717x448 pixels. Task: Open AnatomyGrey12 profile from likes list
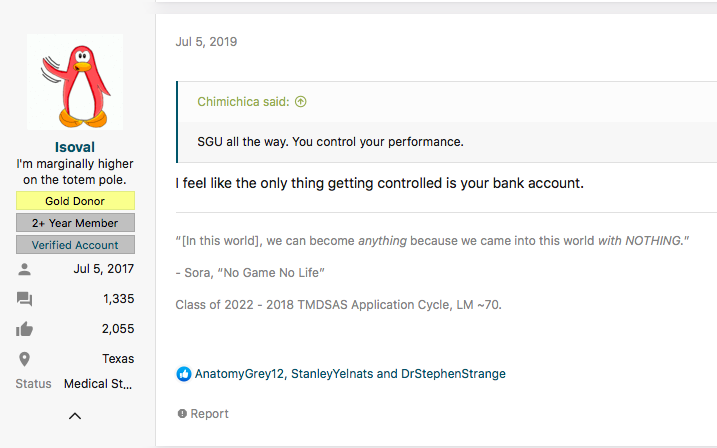[238, 374]
